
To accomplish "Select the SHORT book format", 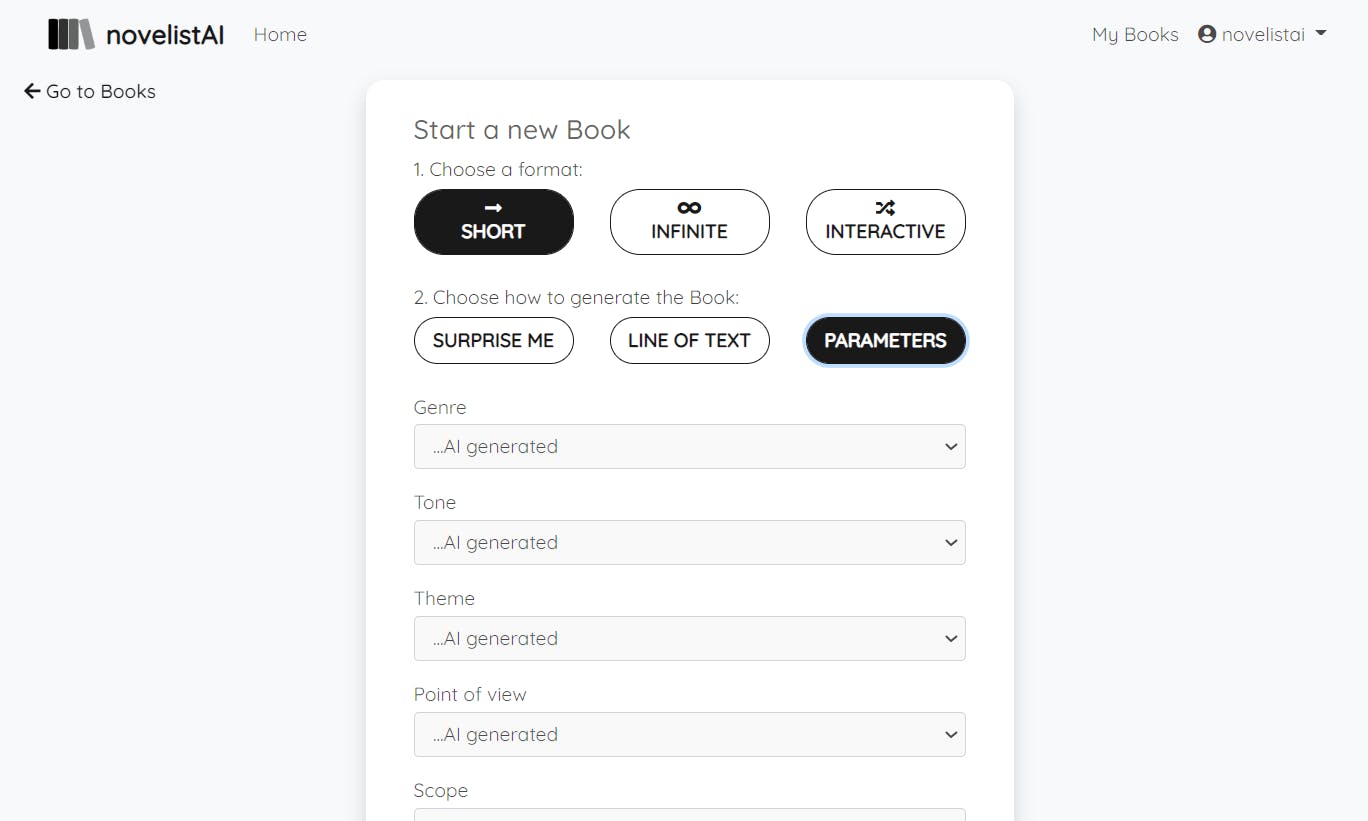I will click(494, 222).
